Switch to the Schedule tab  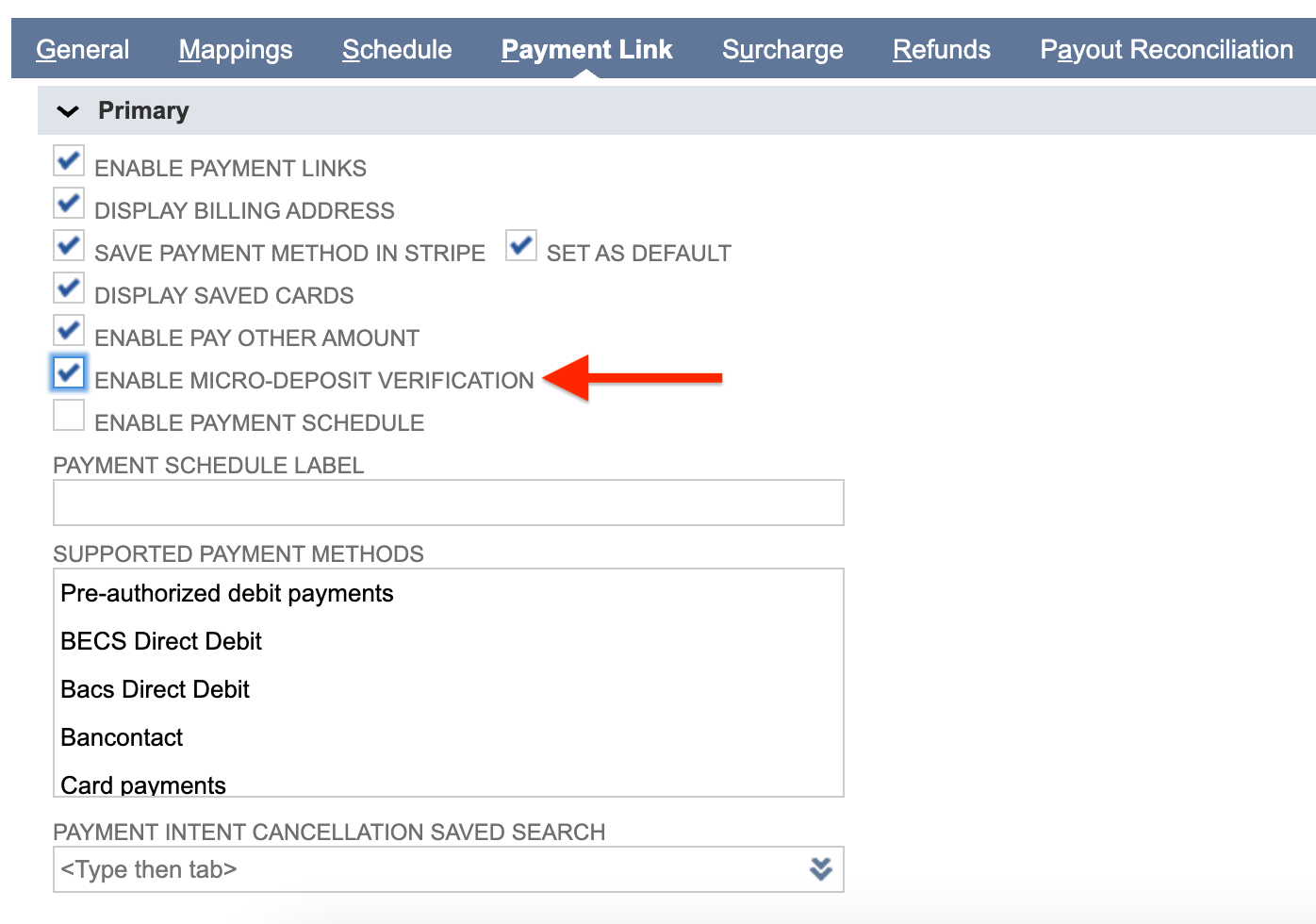pos(396,49)
